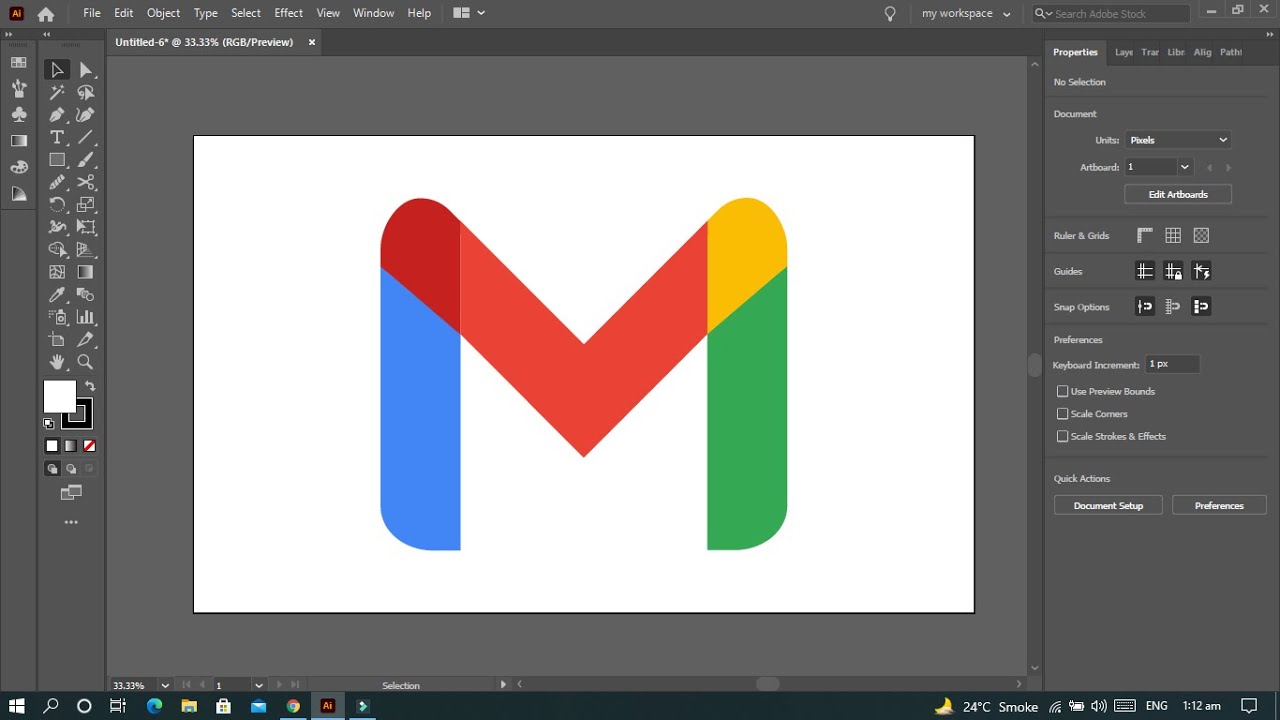Open the my workspace switcher

[x=966, y=13]
